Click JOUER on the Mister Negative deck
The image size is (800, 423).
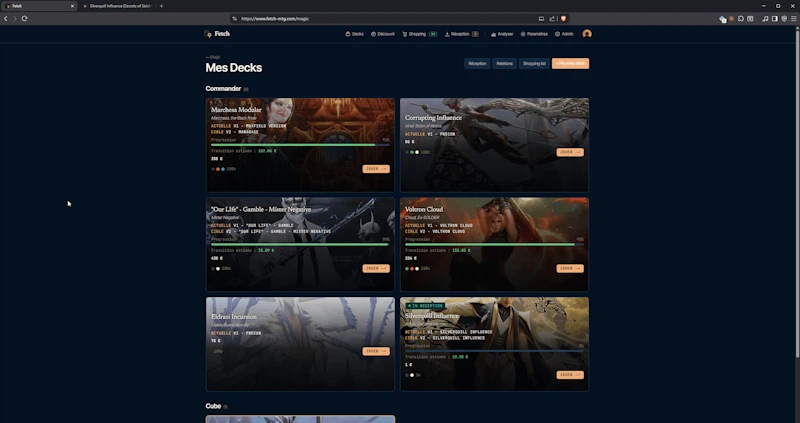[376, 268]
